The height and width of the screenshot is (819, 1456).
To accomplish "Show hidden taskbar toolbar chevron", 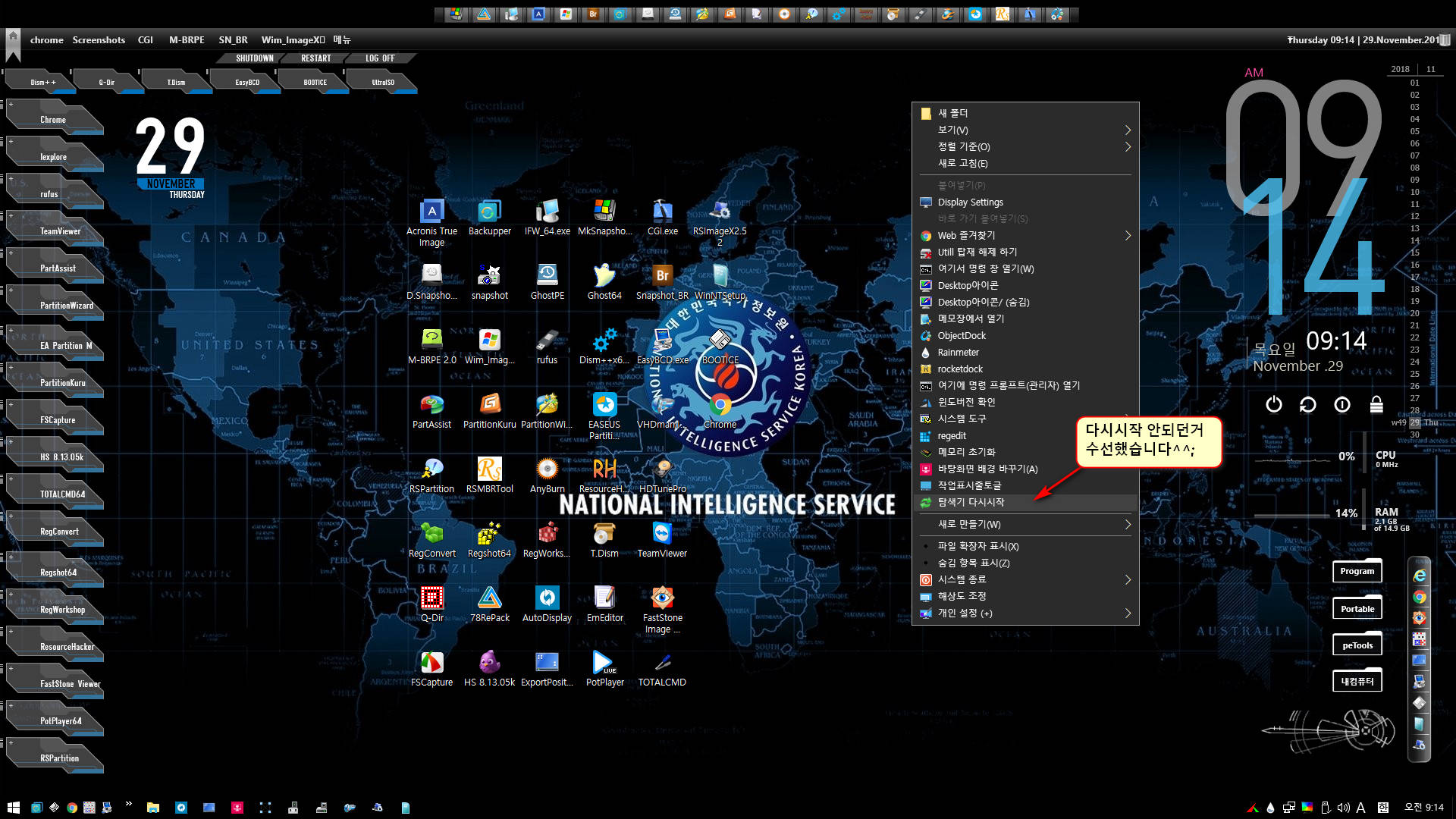I will click(x=128, y=804).
